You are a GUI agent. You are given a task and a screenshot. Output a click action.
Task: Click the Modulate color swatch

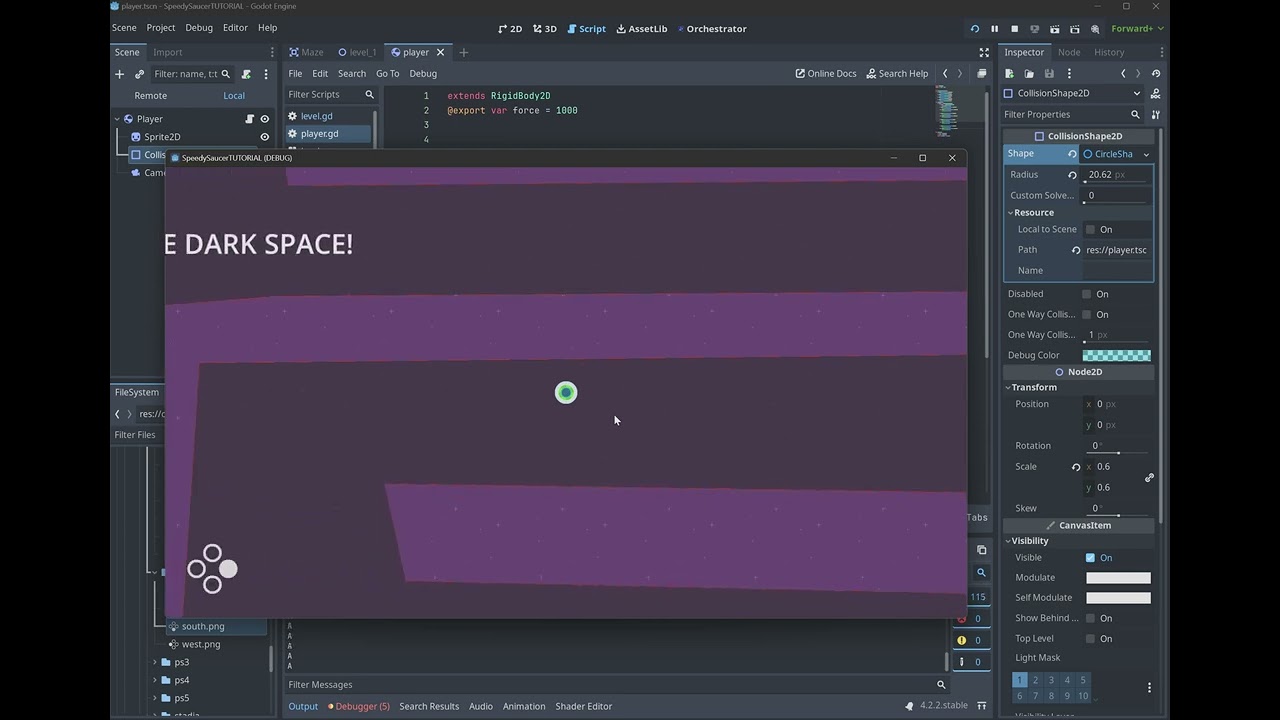(x=1118, y=577)
